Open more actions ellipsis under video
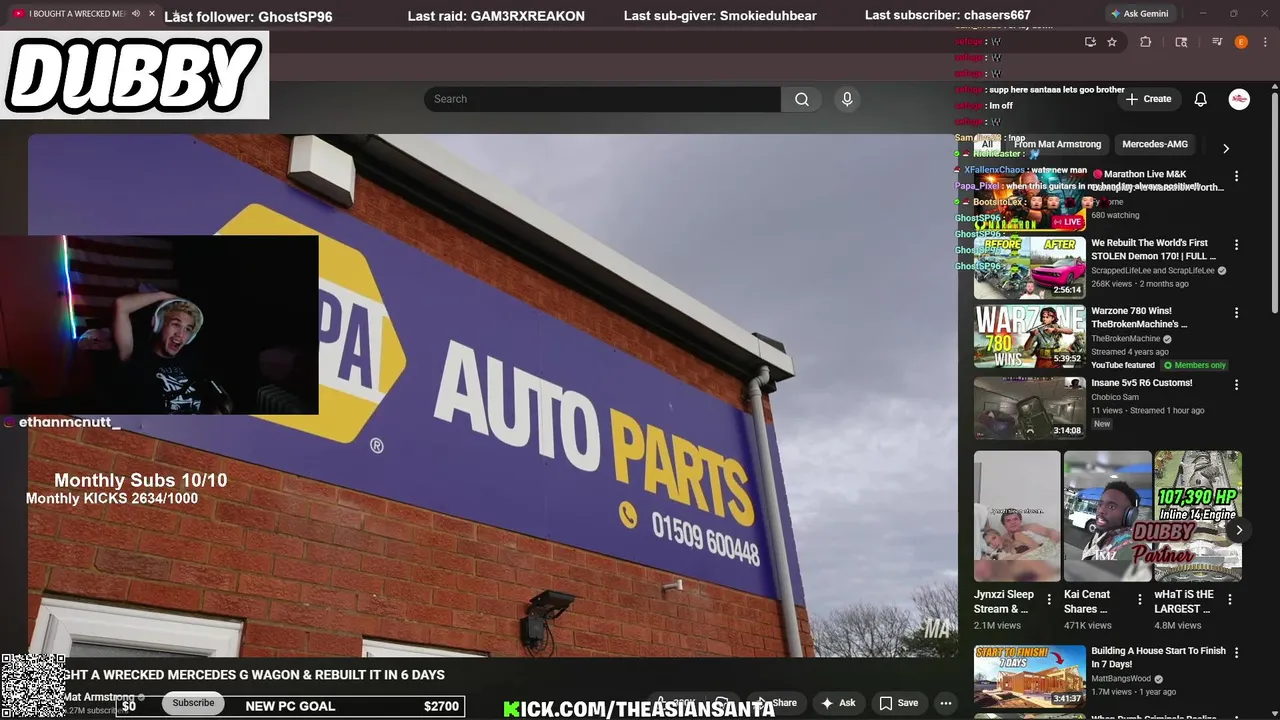The image size is (1280, 720). pos(945,703)
